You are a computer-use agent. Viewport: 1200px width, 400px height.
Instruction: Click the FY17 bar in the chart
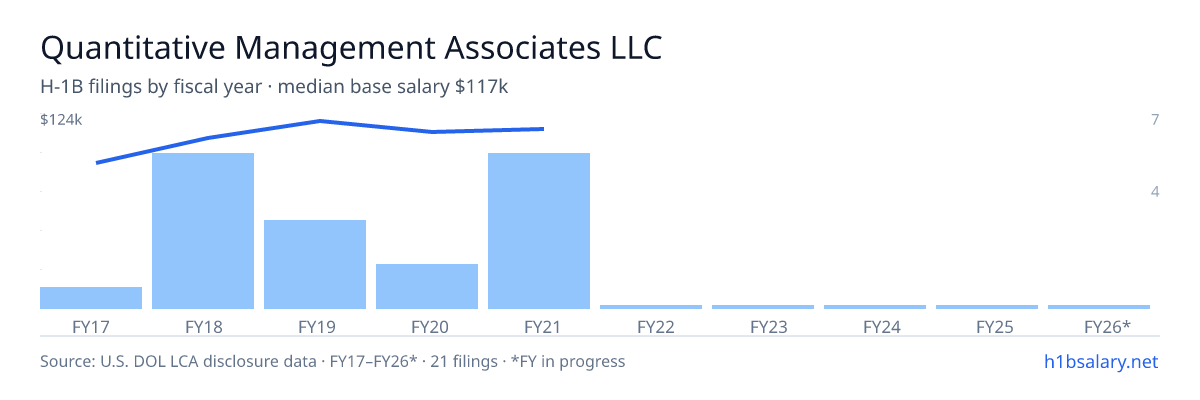point(91,298)
